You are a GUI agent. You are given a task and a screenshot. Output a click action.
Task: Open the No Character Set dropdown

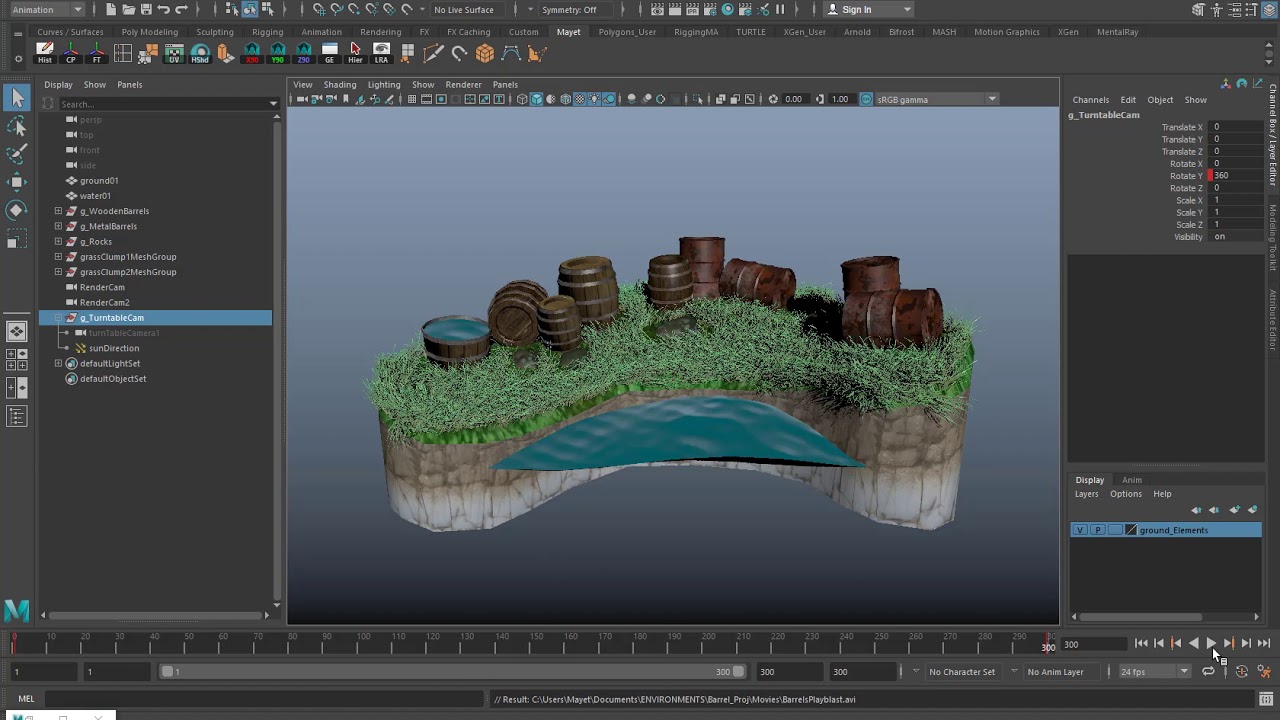964,672
